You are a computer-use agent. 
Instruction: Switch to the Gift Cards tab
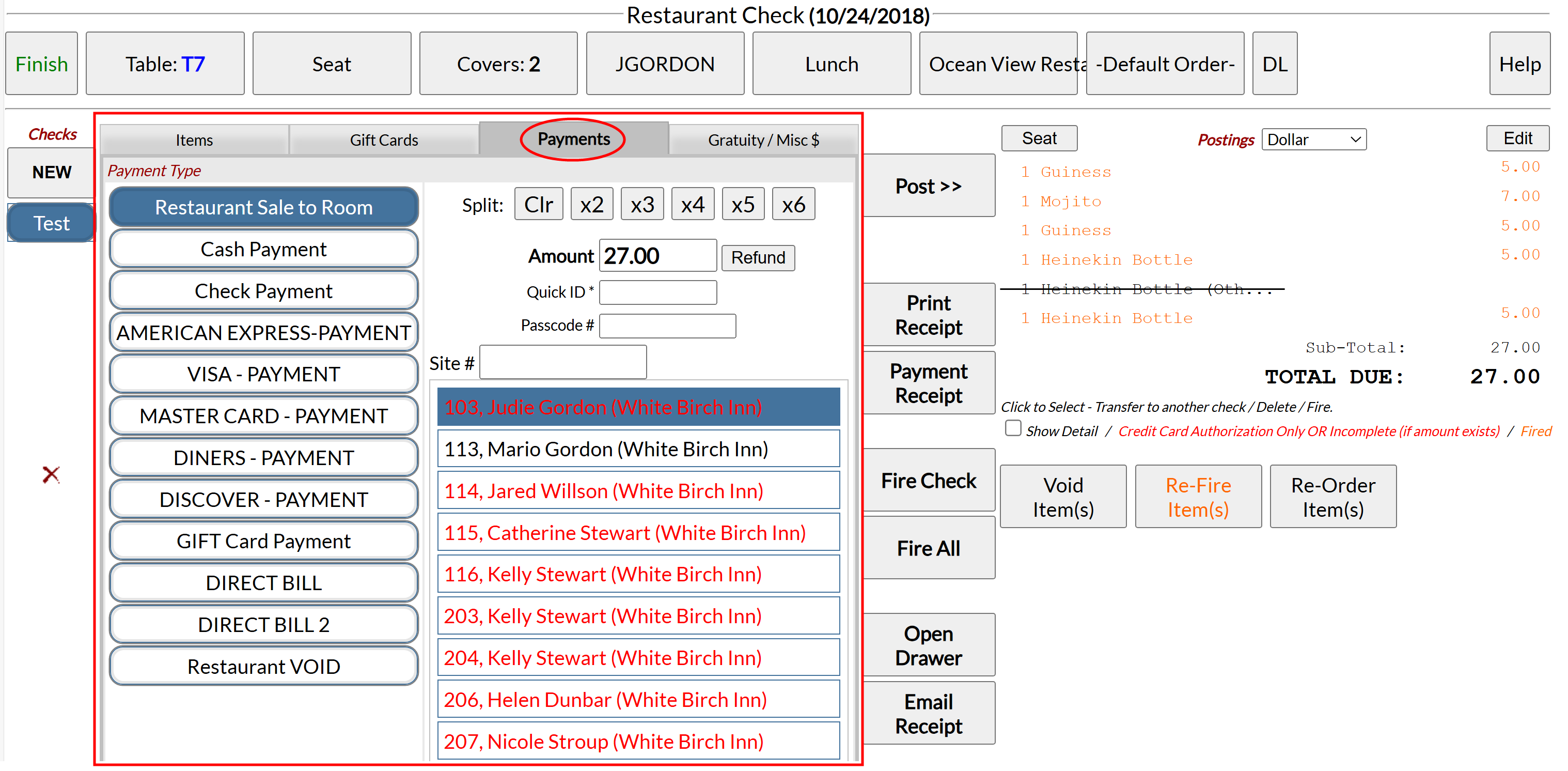(x=383, y=140)
